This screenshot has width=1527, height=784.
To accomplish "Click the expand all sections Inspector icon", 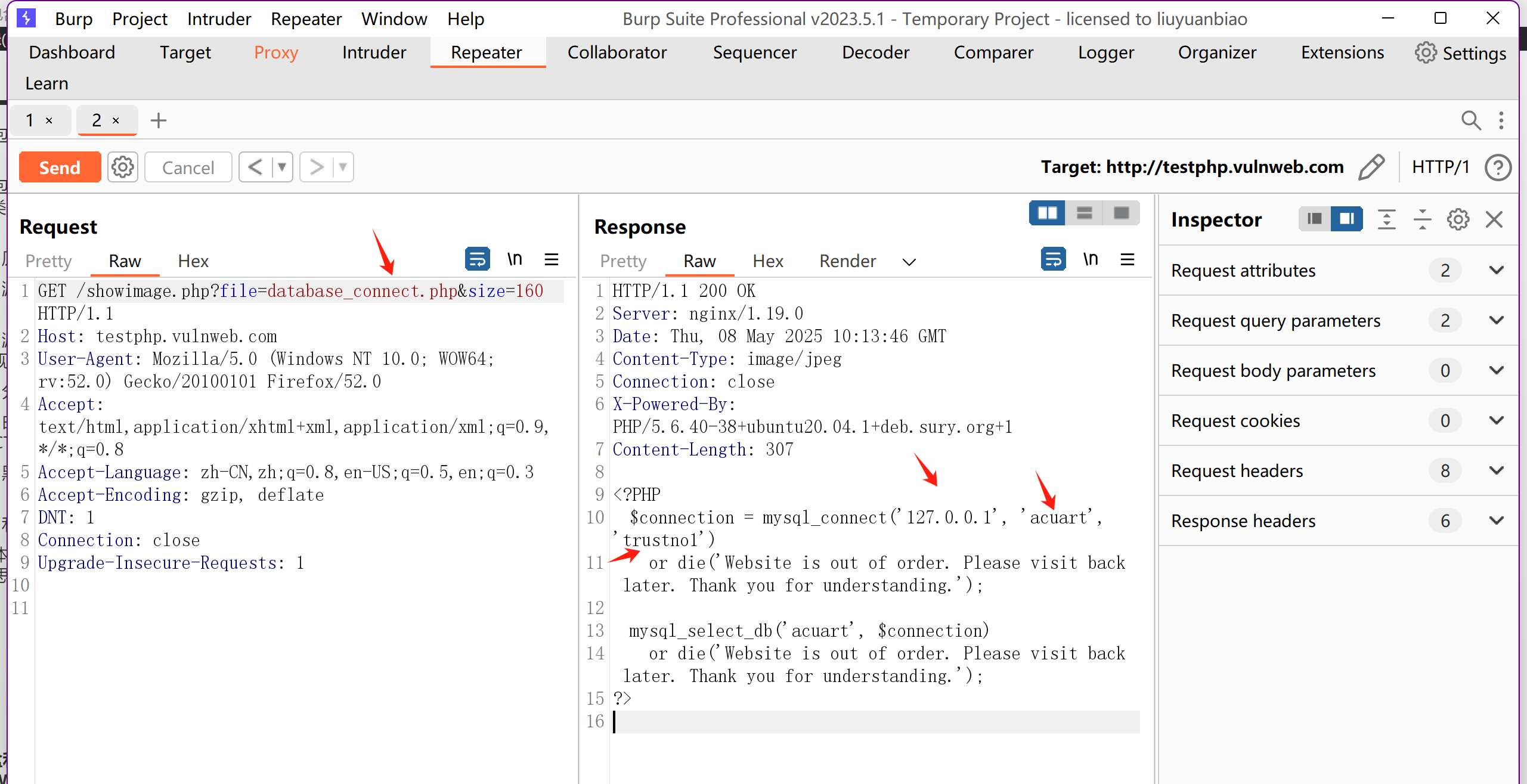I will pyautogui.click(x=1386, y=219).
